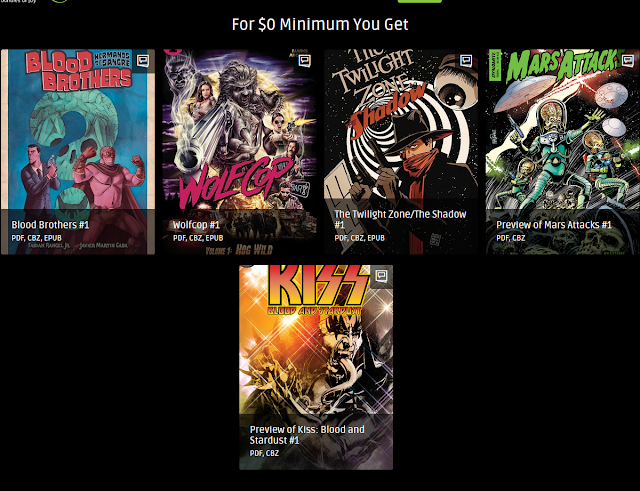This screenshot has width=640, height=491.
Task: Open the info icon on Blood Brothers cover
Action: point(142,61)
